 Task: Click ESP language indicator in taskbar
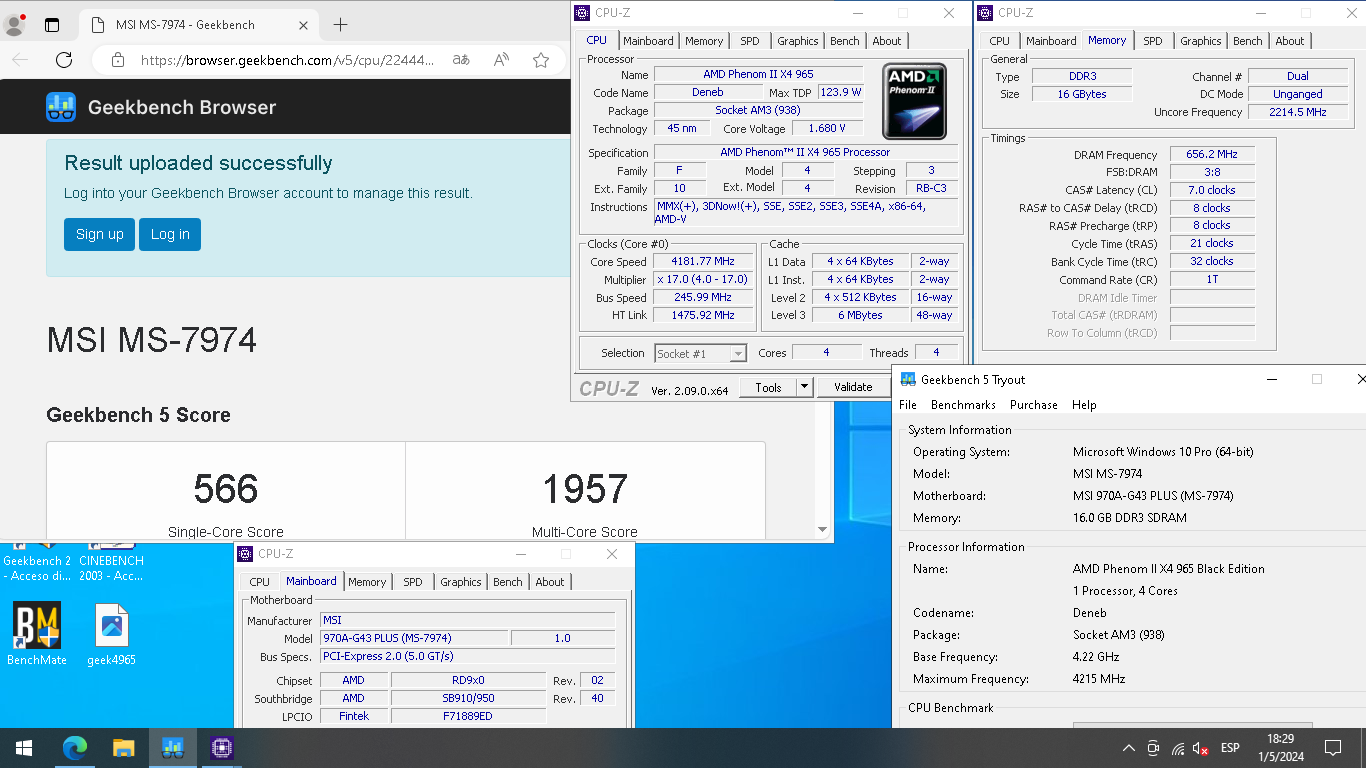tap(1230, 748)
